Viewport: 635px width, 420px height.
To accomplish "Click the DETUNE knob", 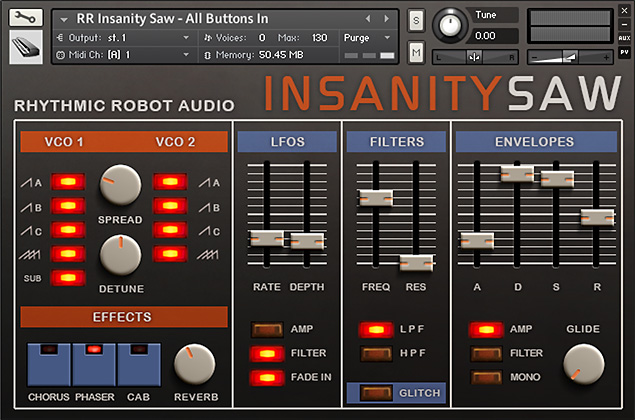I will (x=120, y=255).
